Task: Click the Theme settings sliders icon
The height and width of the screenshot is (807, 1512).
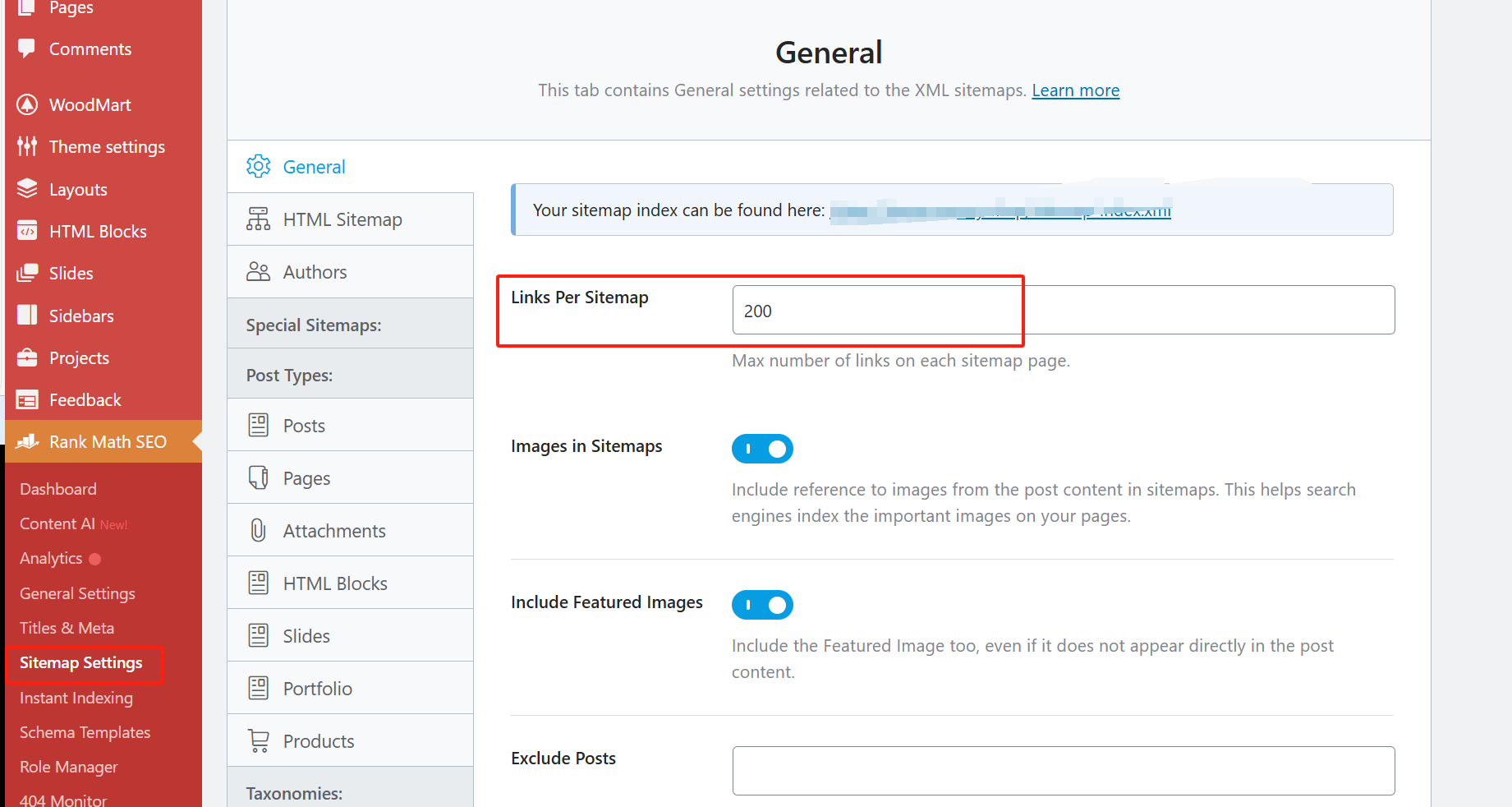Action: [27, 146]
